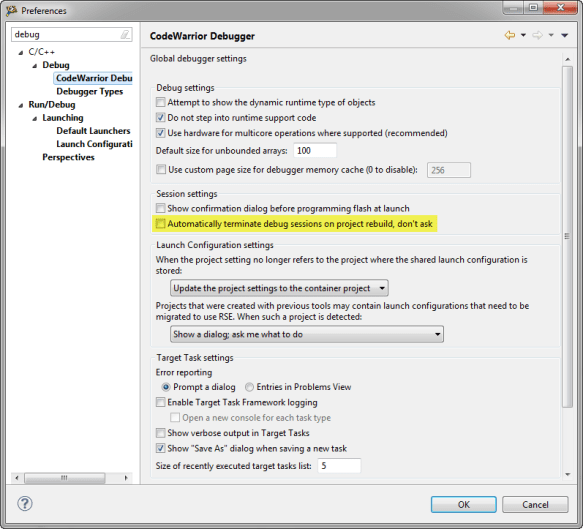The width and height of the screenshot is (583, 529).
Task: Collapse the Launching tree node
Action: (35, 119)
